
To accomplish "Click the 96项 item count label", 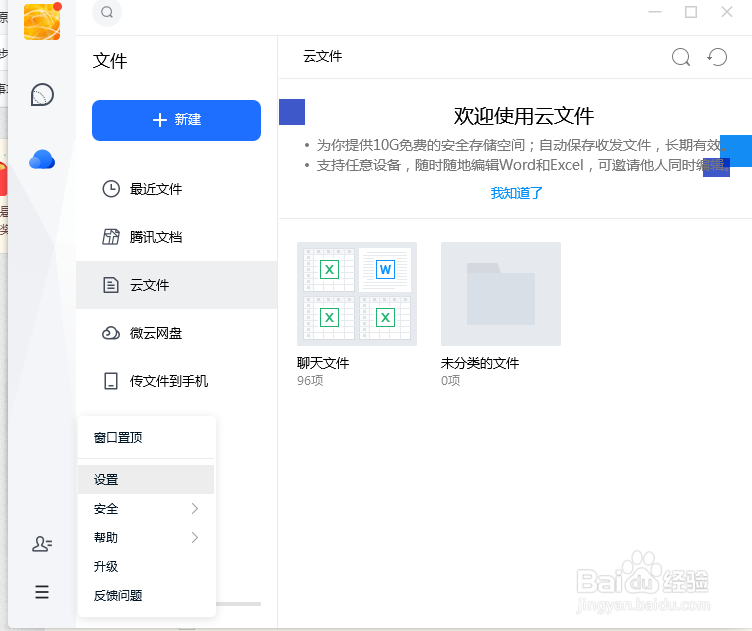I will 310,381.
